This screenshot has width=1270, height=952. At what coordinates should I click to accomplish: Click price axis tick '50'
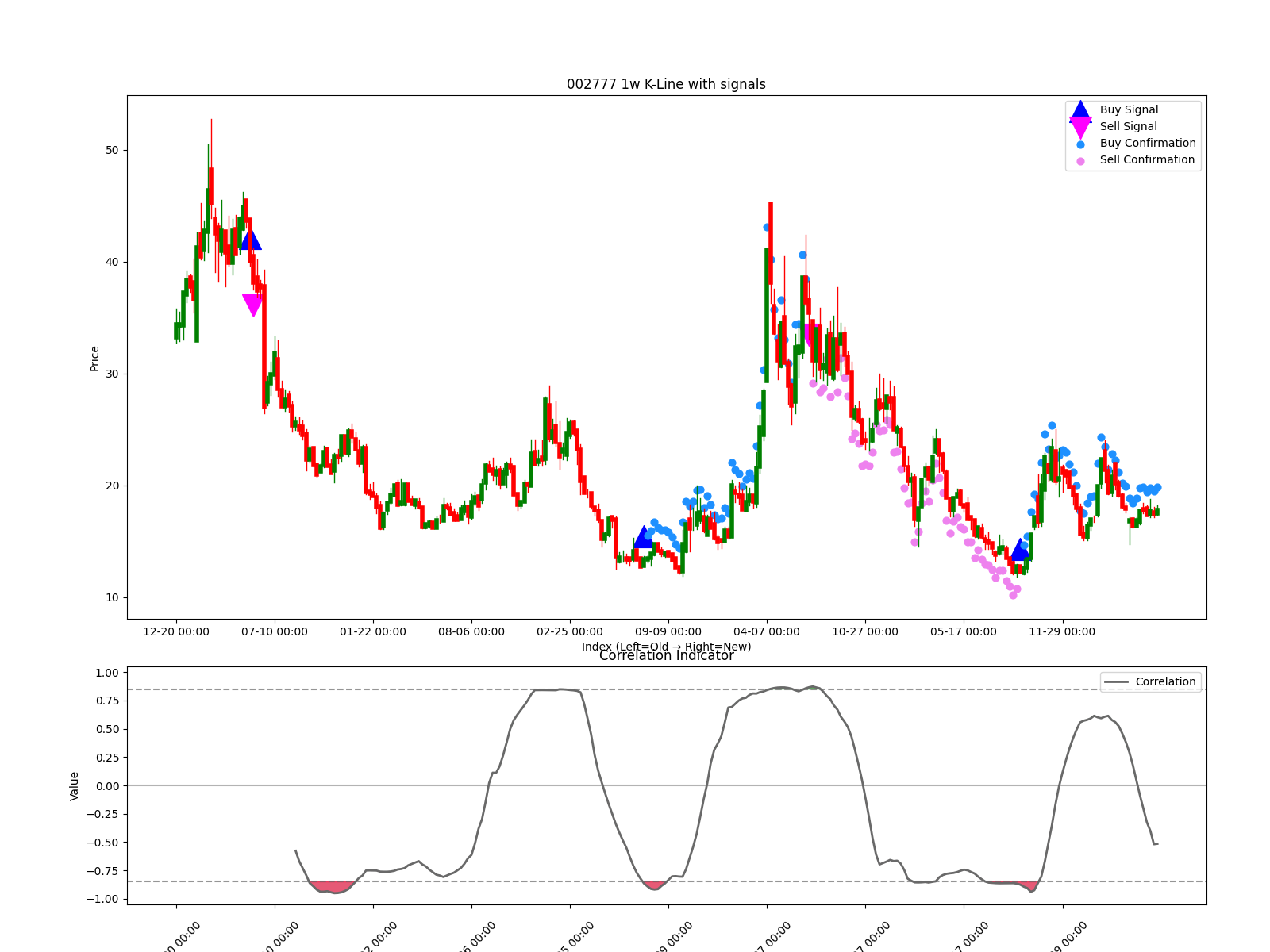[112, 150]
